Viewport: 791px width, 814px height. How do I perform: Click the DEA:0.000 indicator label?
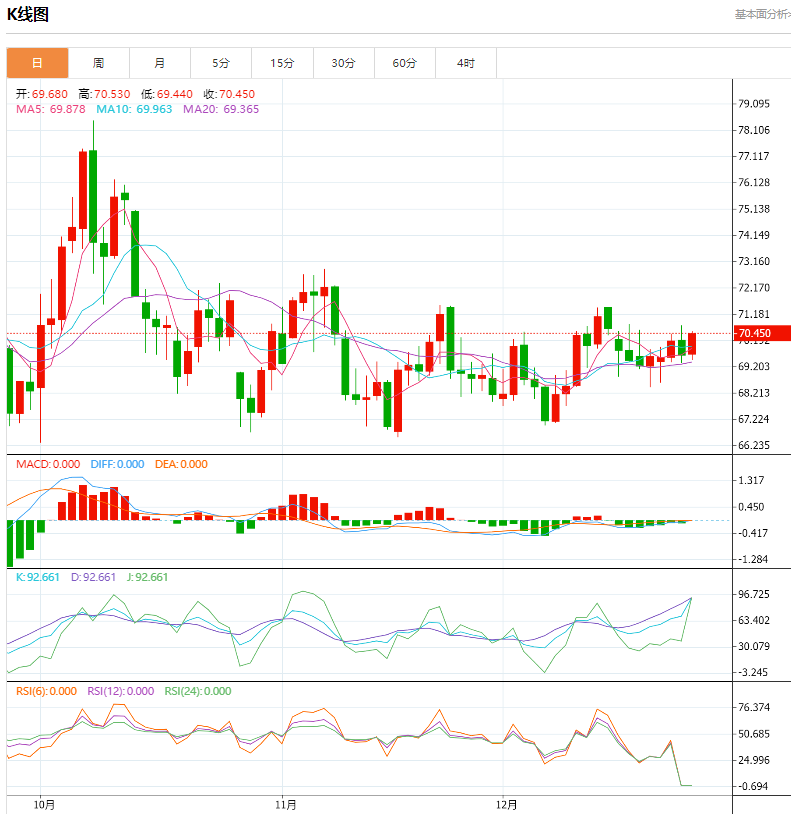[x=181, y=464]
